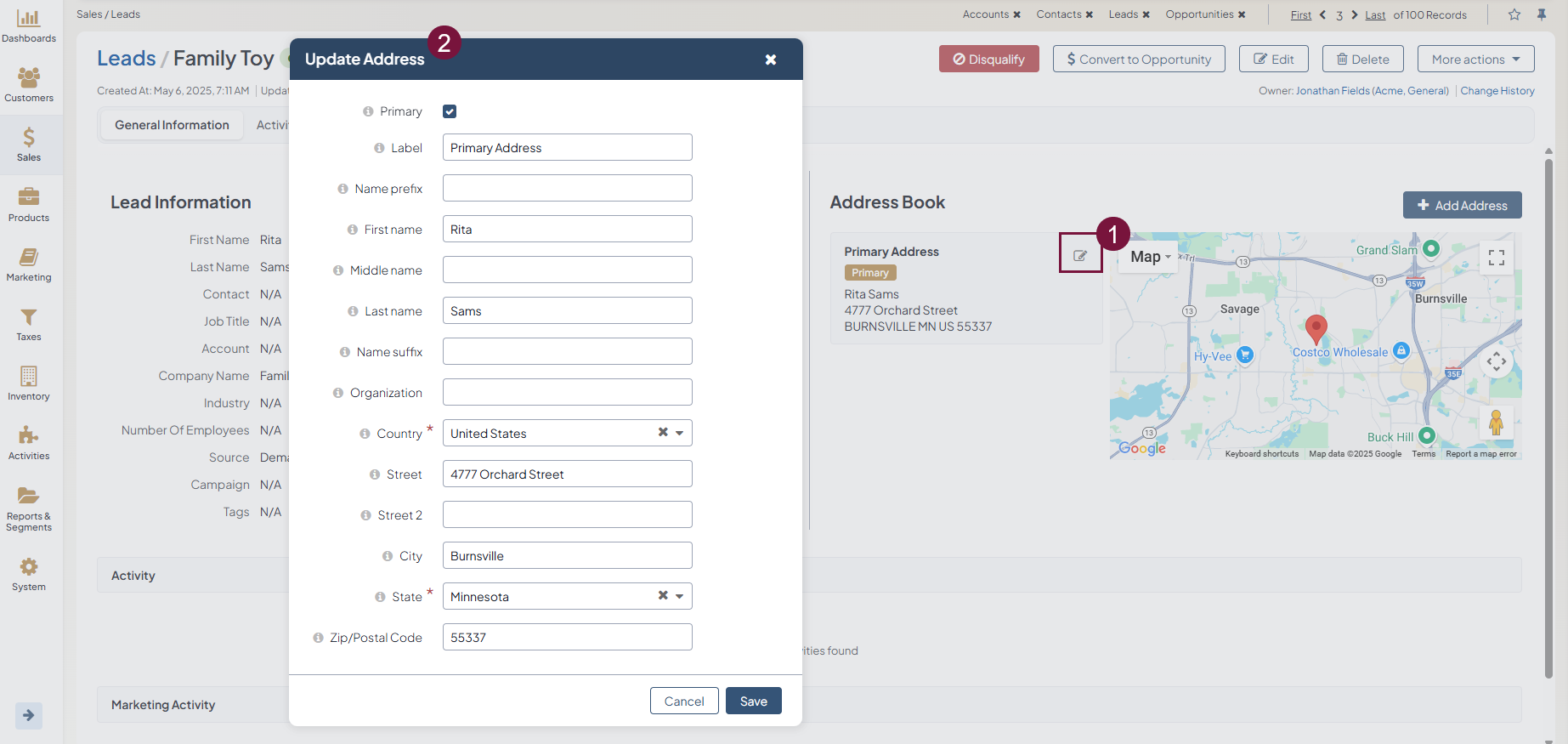The height and width of the screenshot is (744, 1568).
Task: Open the Dashboards sidebar icon
Action: click(x=29, y=26)
